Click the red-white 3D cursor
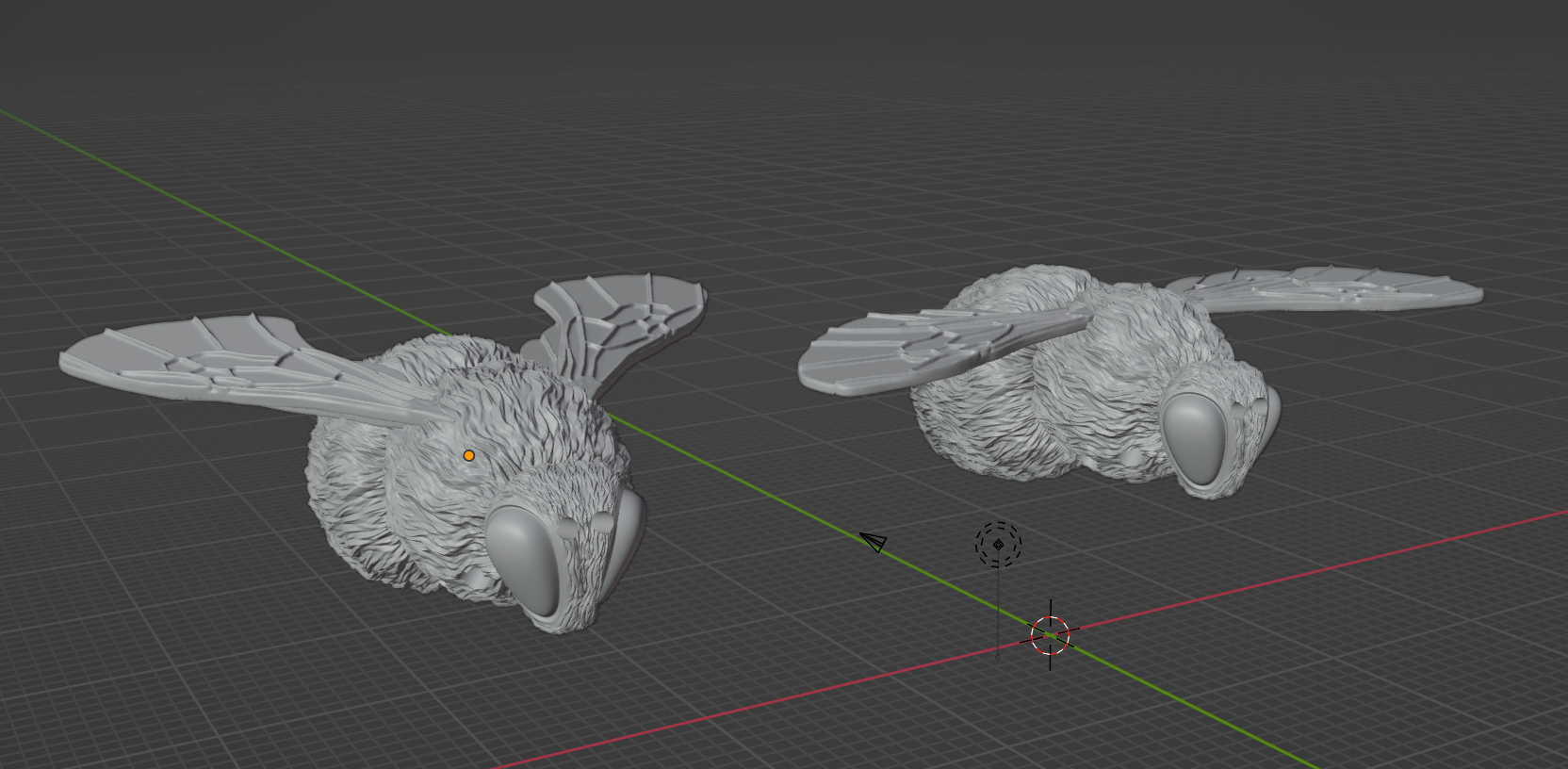Viewport: 1568px width, 769px height. coord(1051,635)
